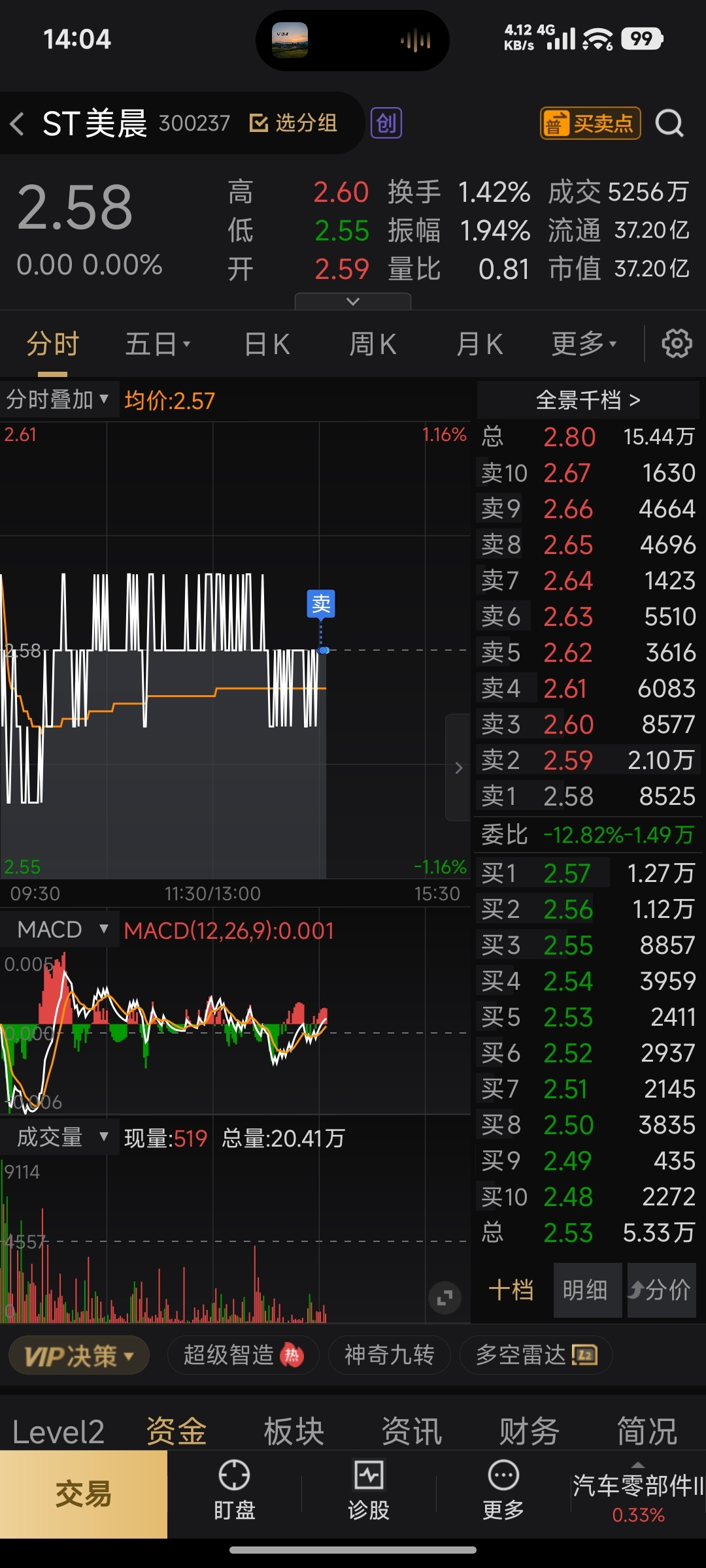Expand the chart with fullscreen icon
This screenshot has width=706, height=1568.
(445, 1298)
